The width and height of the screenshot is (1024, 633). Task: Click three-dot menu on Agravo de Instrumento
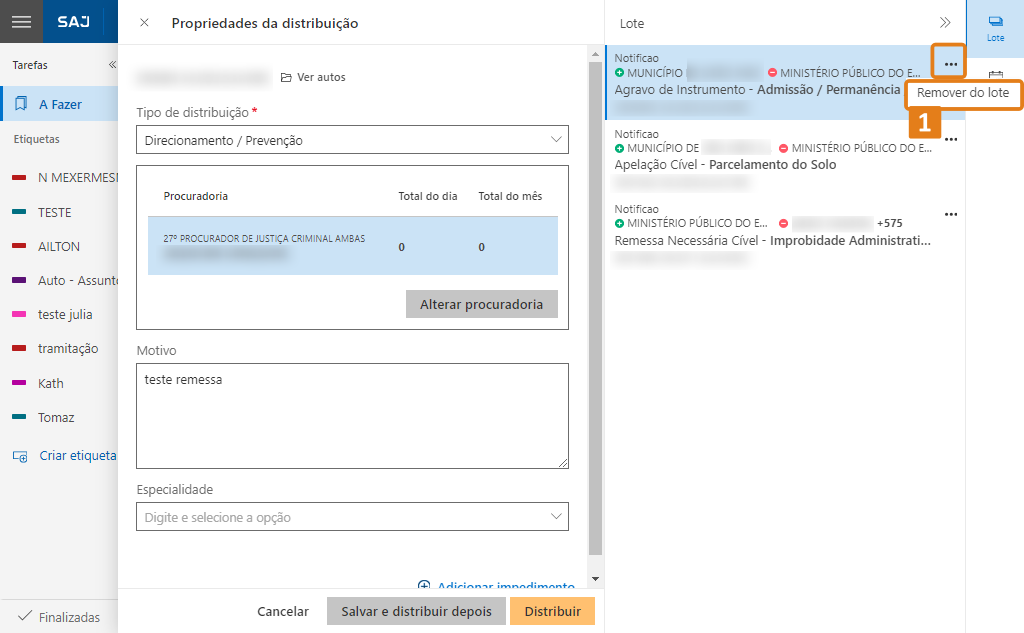[x=950, y=64]
